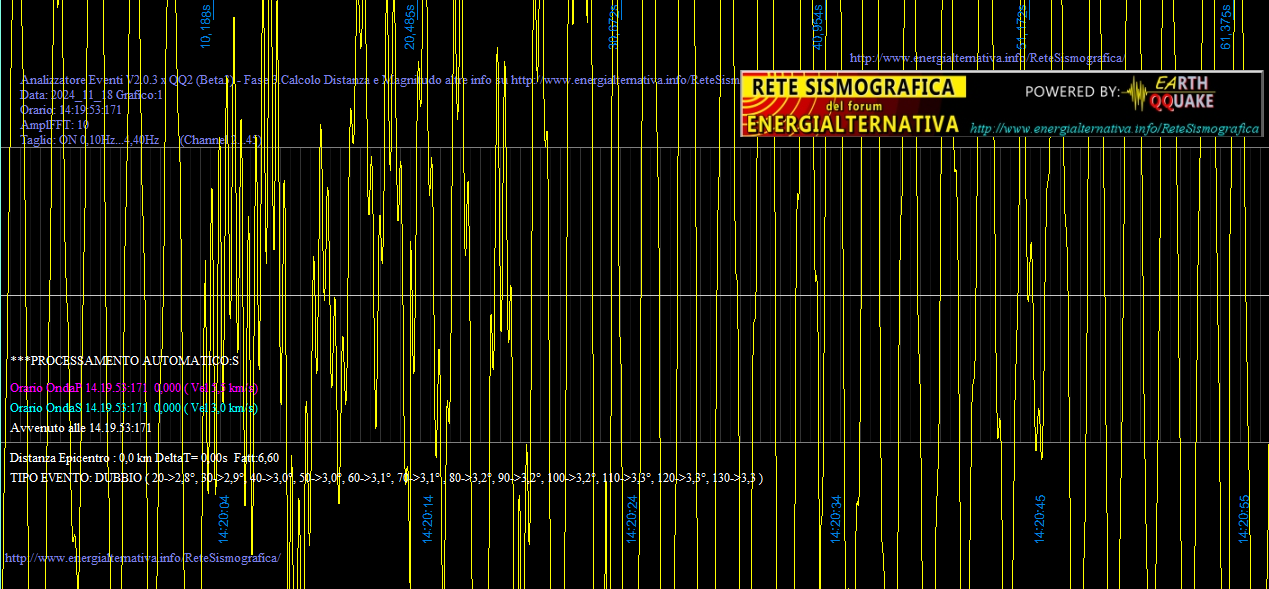Select the 14:20:34 clock time marker

tap(836, 519)
